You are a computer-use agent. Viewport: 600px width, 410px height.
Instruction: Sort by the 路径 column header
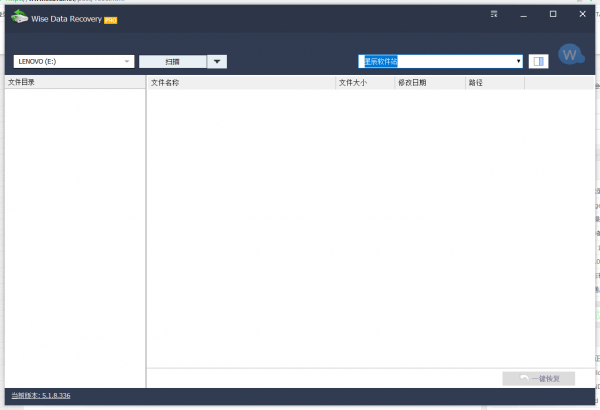[x=495, y=83]
